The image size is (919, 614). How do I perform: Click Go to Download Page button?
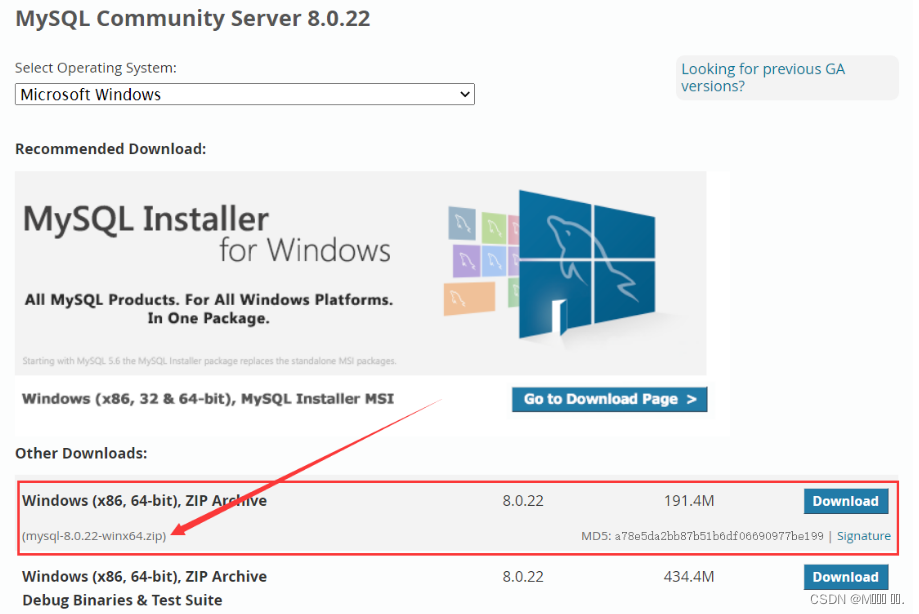tap(610, 399)
